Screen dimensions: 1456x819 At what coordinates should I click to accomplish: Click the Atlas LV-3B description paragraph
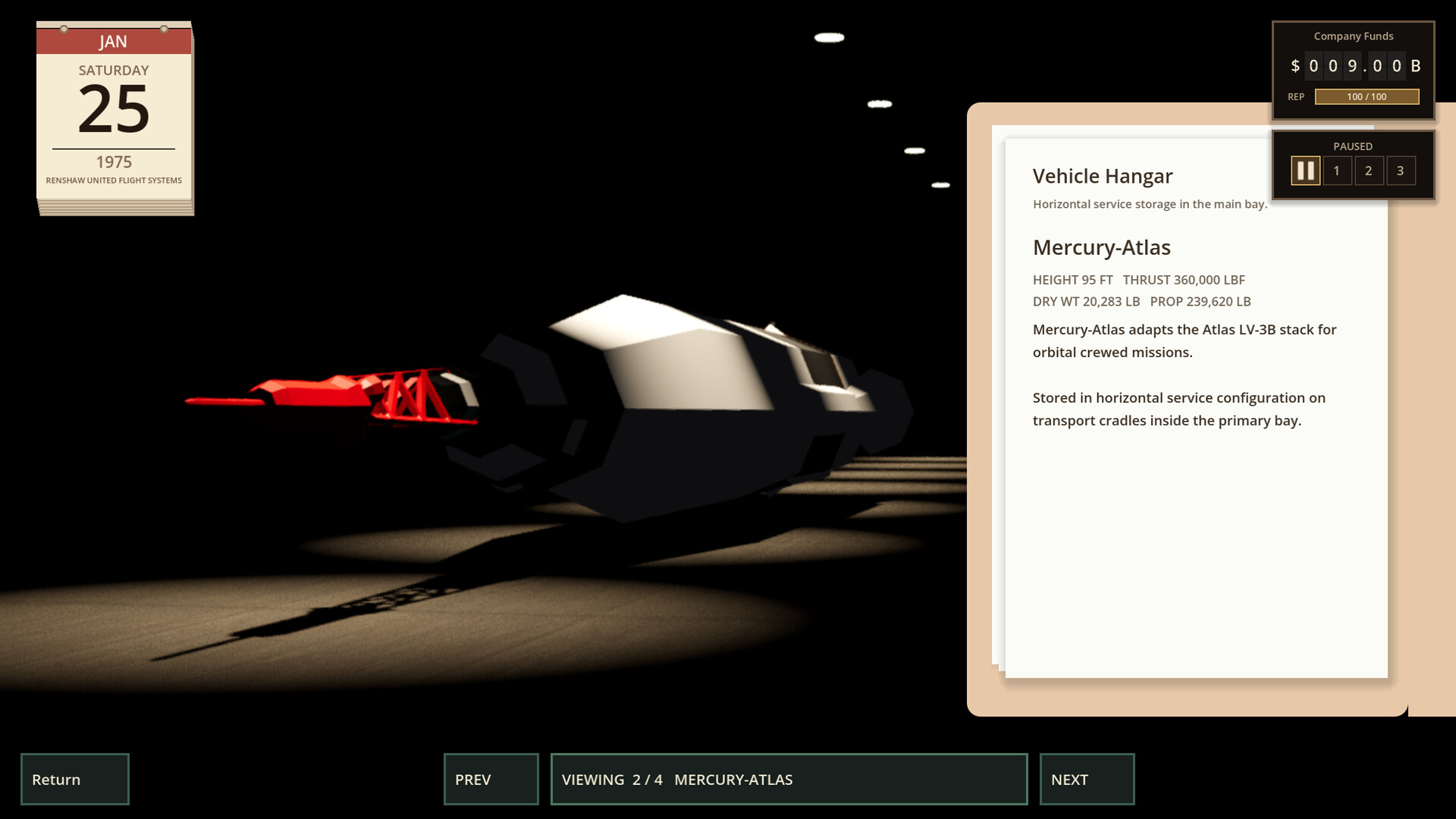(1185, 340)
